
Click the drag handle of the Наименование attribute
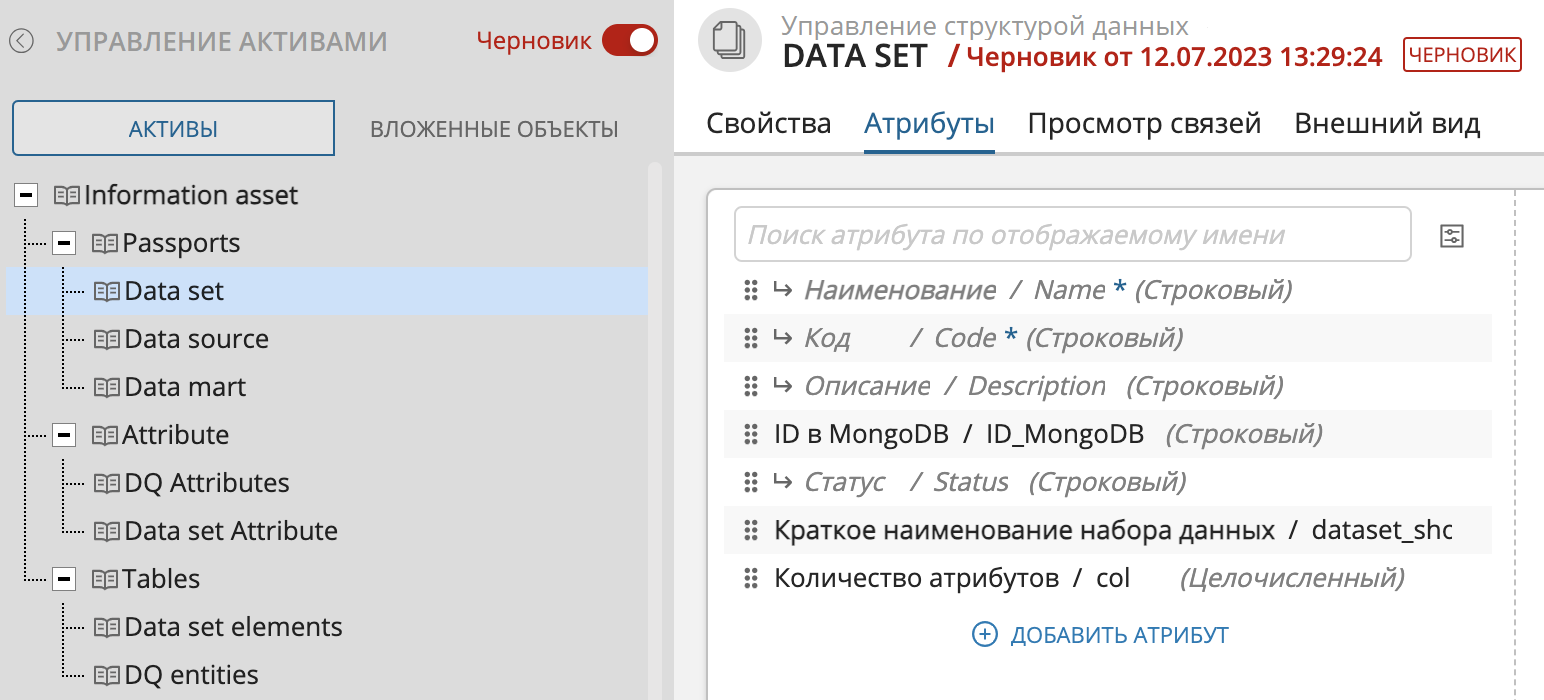(751, 289)
